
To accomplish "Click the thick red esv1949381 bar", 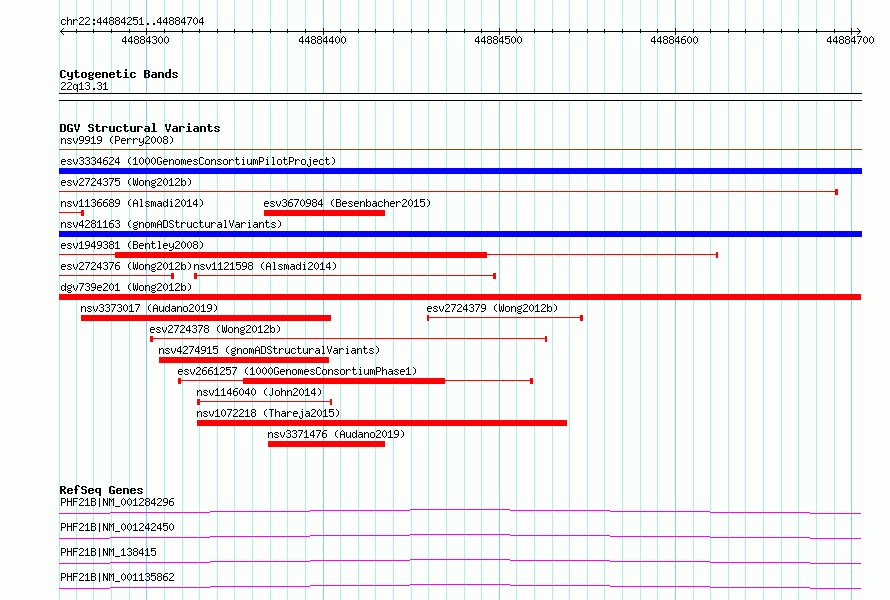I will [301, 255].
